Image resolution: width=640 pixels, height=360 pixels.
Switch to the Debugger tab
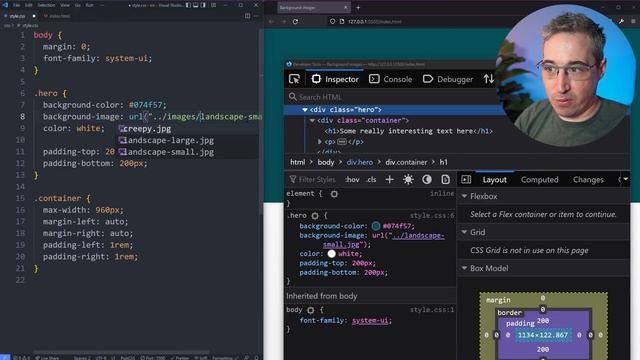click(x=448, y=79)
